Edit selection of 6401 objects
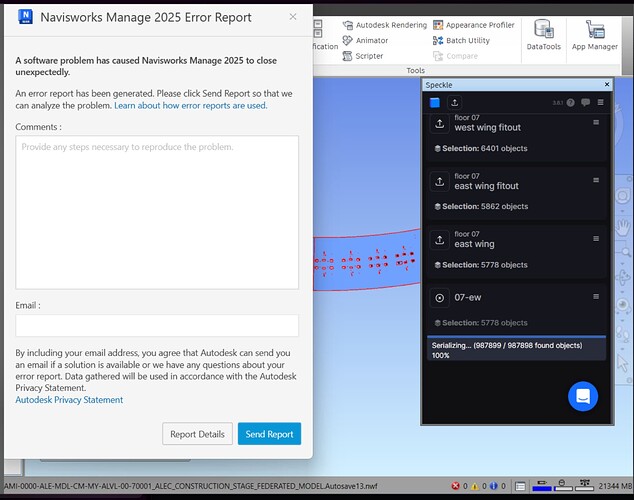634x500 pixels. (x=481, y=148)
